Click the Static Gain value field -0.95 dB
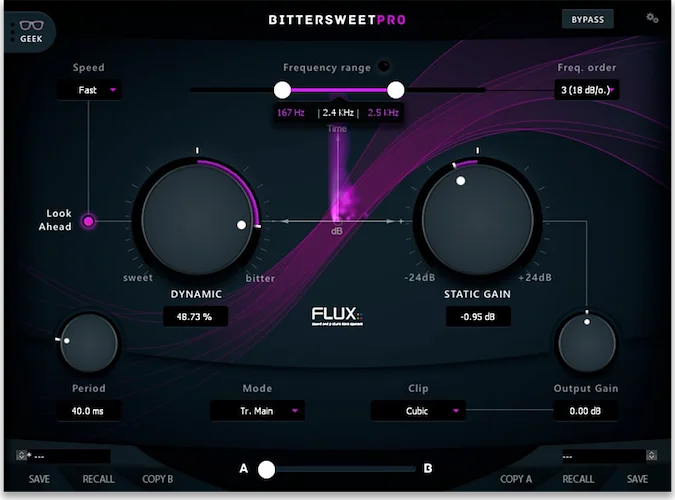675x500 pixels. (x=478, y=317)
